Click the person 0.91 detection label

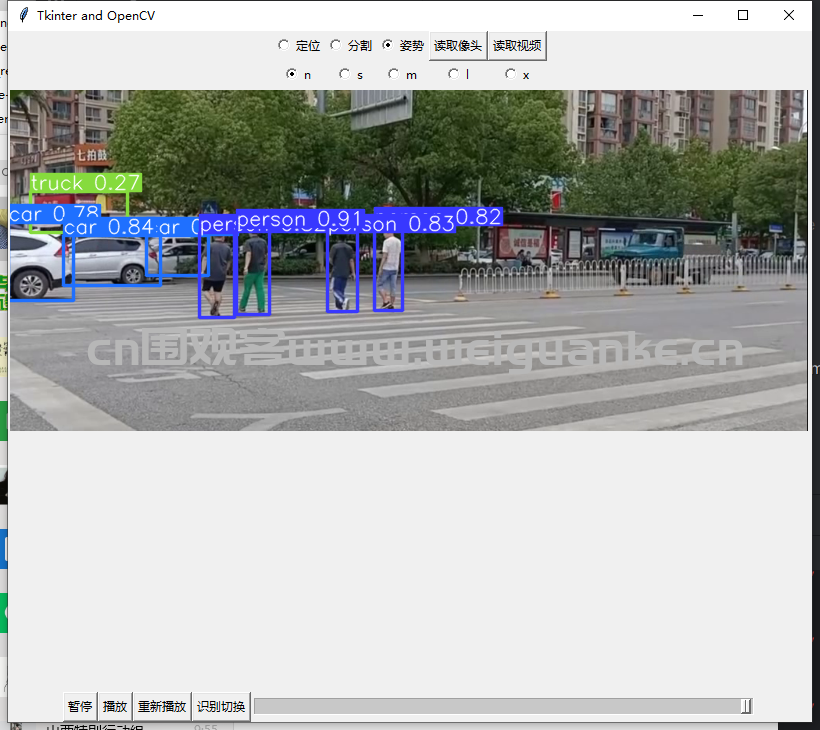299,219
